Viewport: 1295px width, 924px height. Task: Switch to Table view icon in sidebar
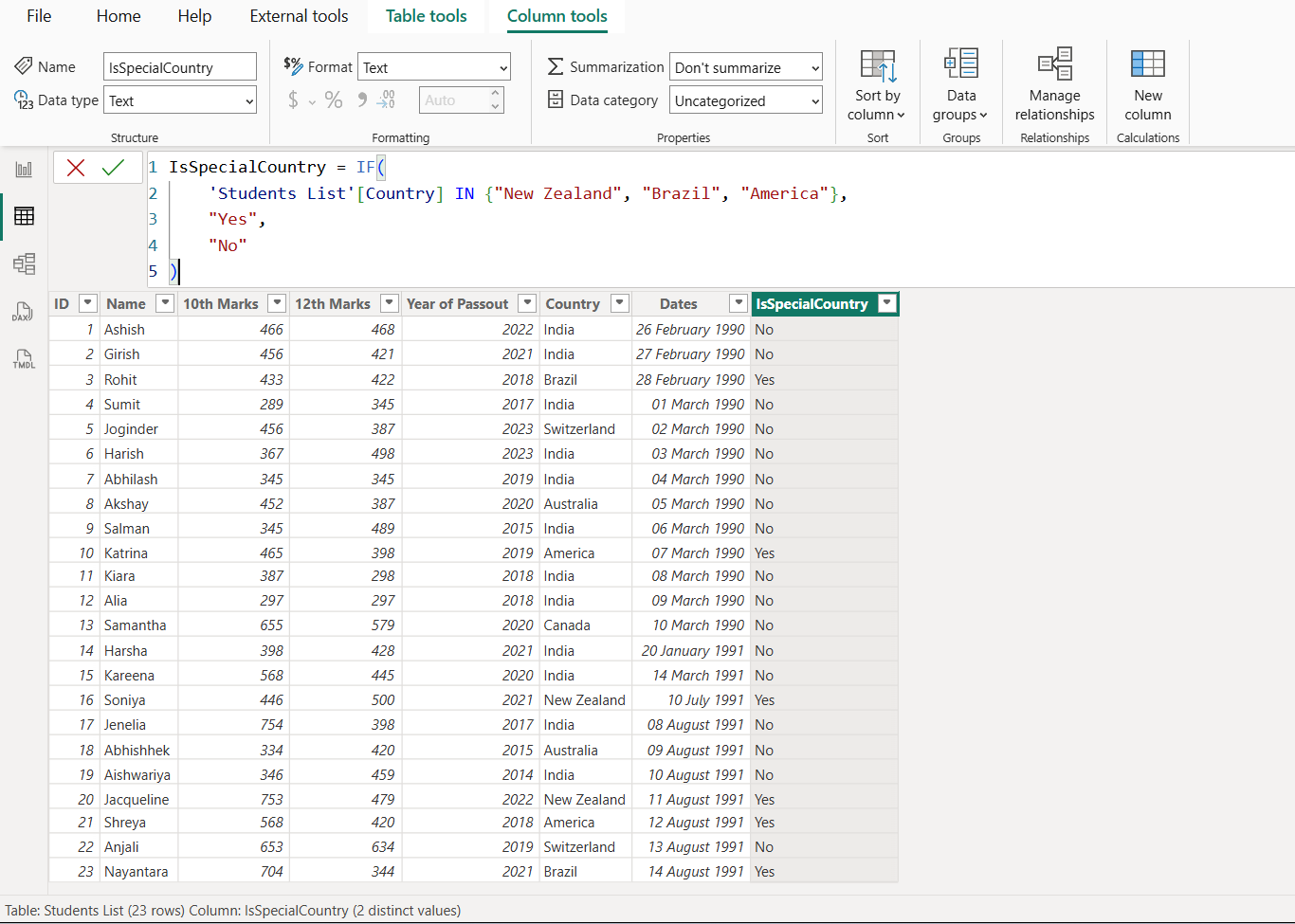tap(24, 216)
